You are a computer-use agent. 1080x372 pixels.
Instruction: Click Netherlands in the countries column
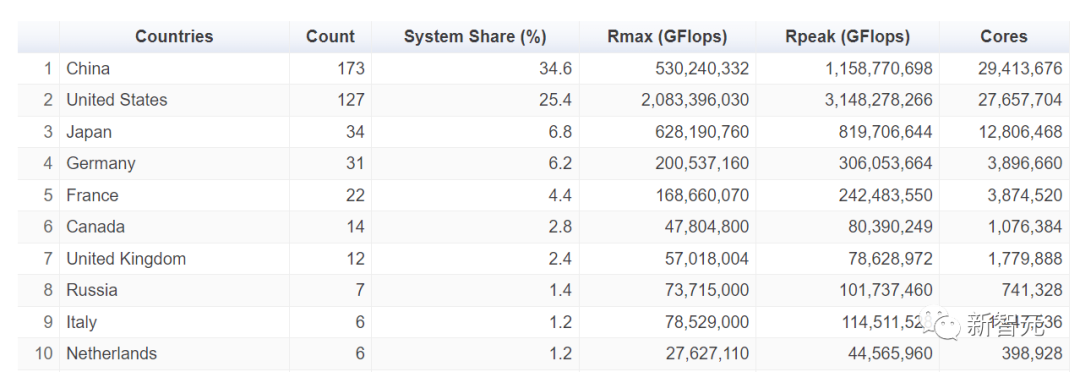112,353
